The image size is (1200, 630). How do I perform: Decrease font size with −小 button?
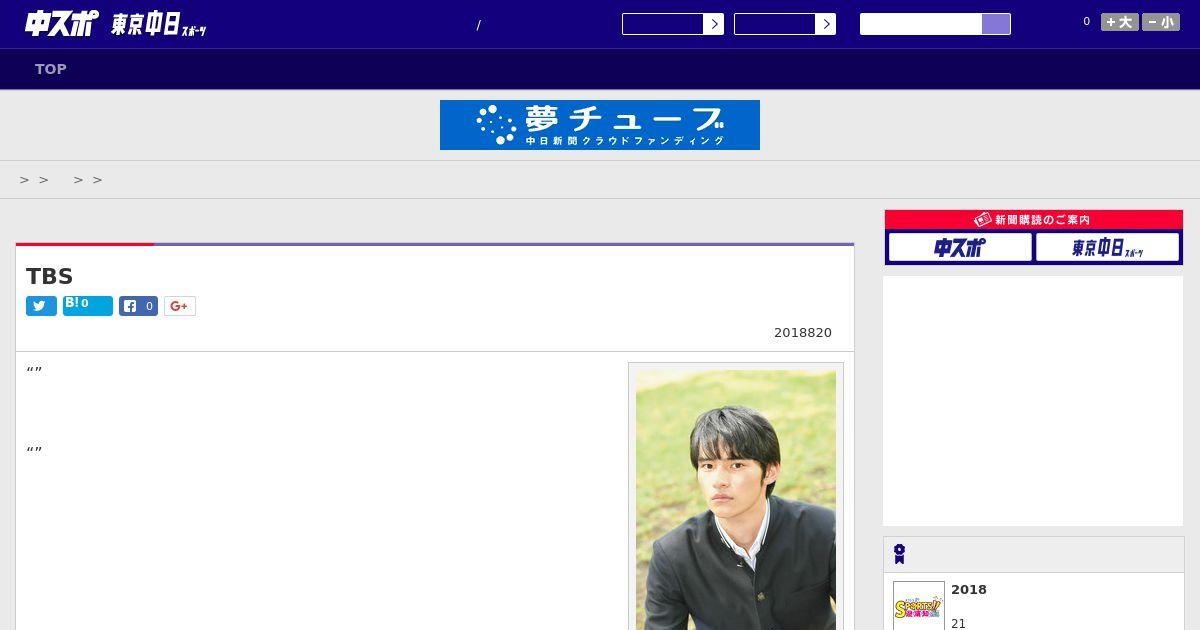(x=1161, y=22)
